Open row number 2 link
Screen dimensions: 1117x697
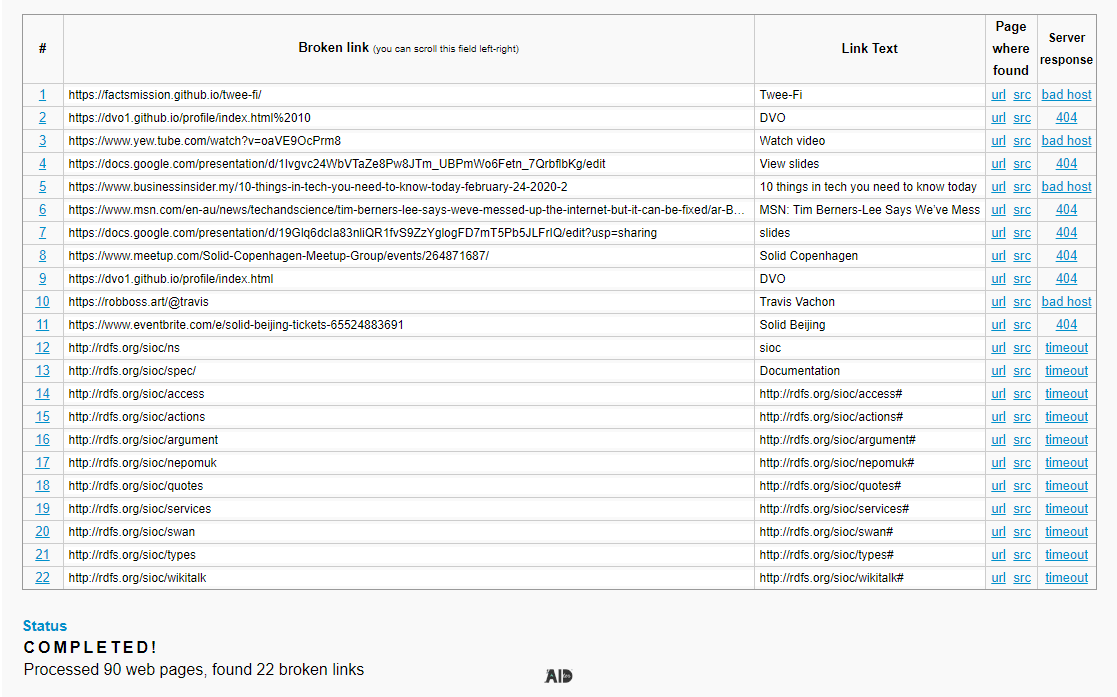click(x=43, y=118)
